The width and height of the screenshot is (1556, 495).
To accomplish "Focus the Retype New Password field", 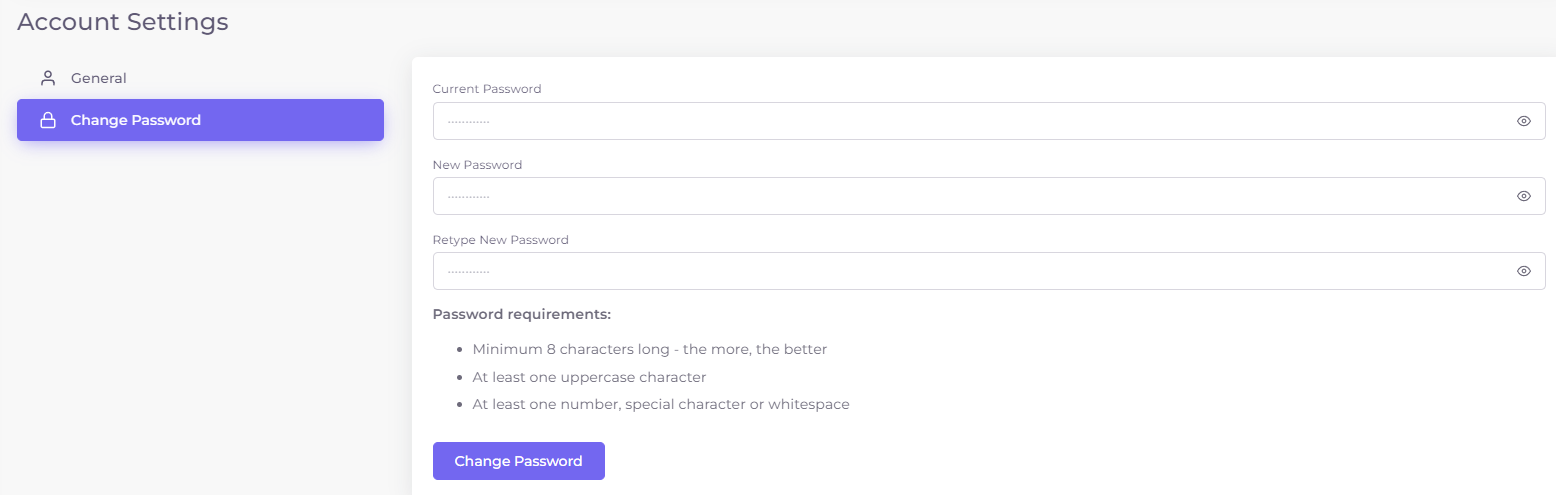I will (x=989, y=271).
